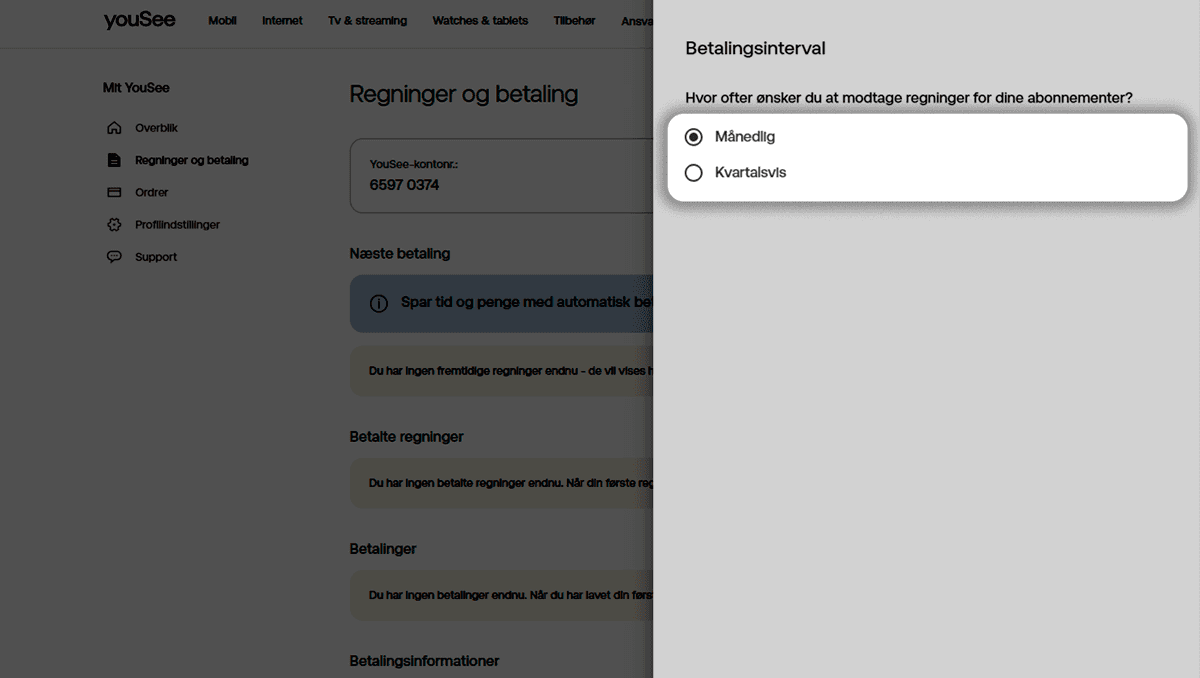Open Profilindstillinger from the sidebar
1200x678 pixels.
(x=176, y=224)
